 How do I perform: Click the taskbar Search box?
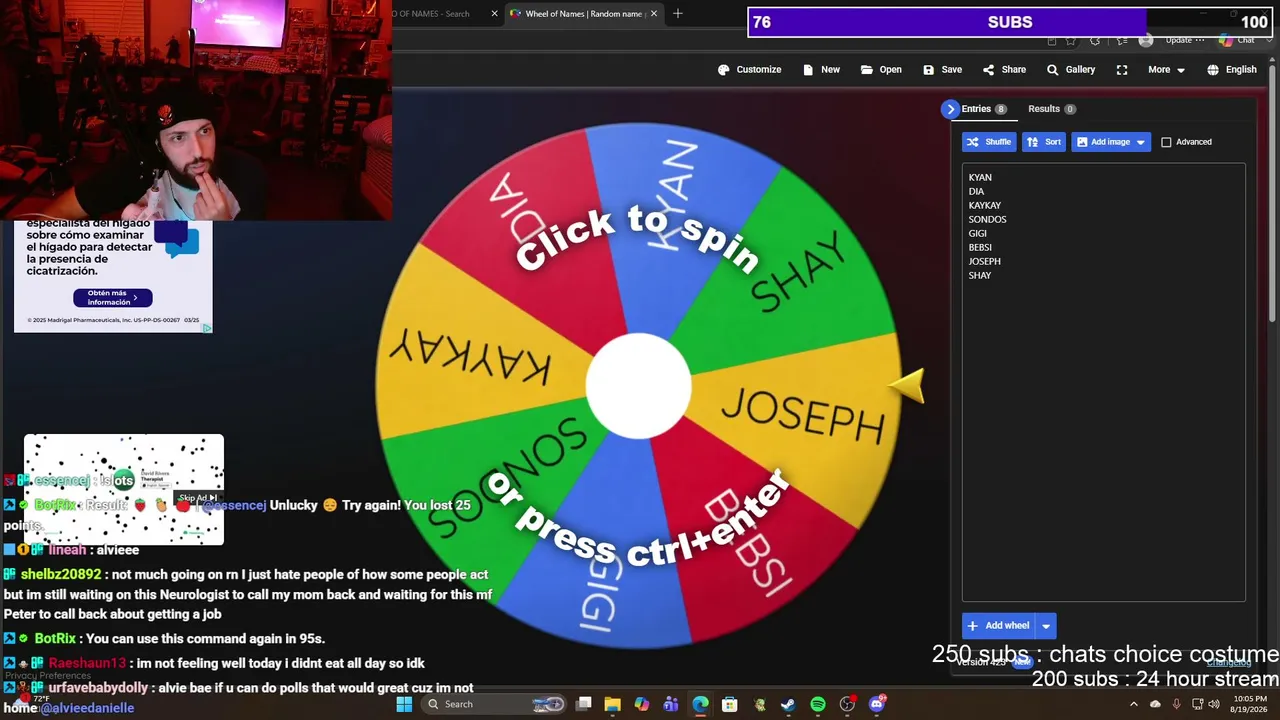pos(496,704)
